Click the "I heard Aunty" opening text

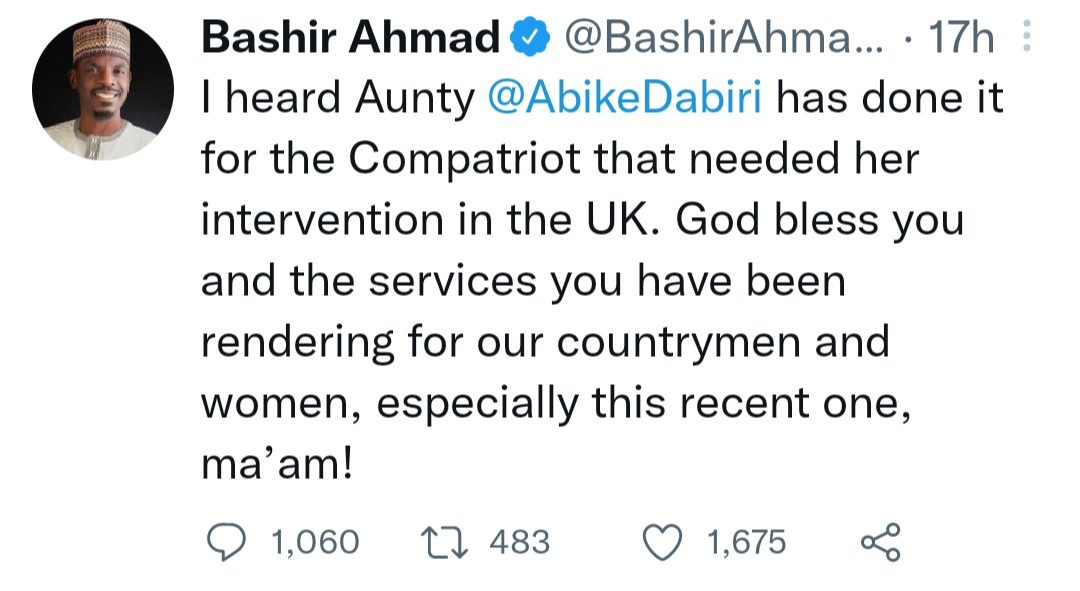[338, 98]
